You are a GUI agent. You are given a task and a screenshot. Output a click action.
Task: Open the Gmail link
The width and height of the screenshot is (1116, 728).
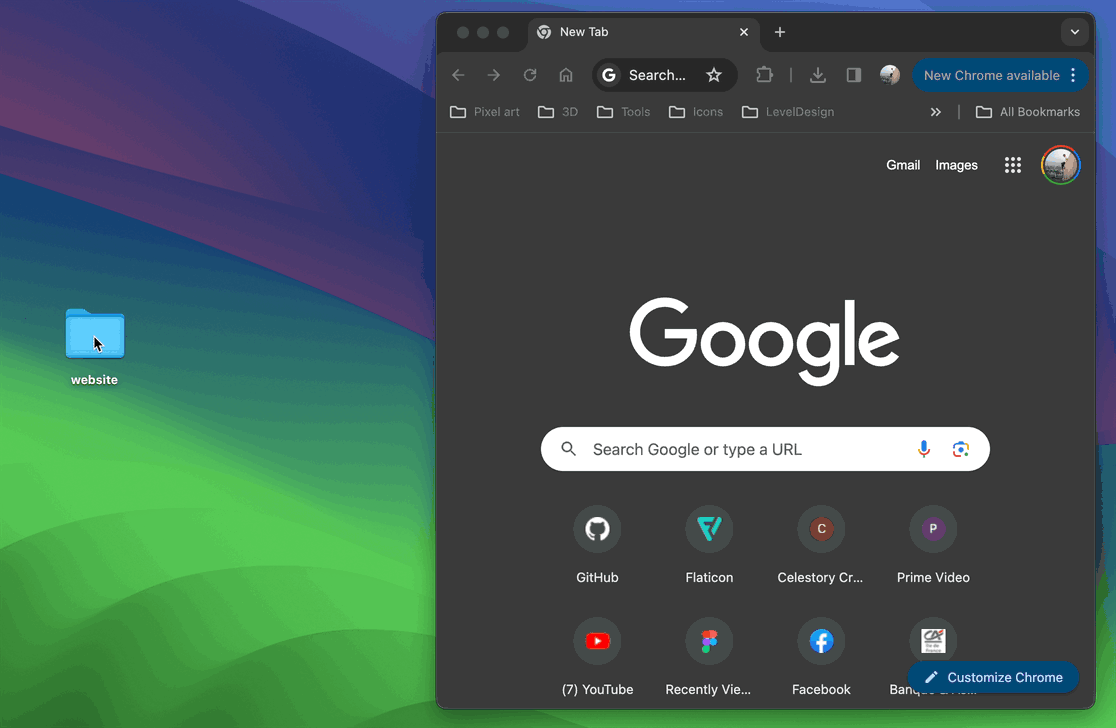coord(903,165)
